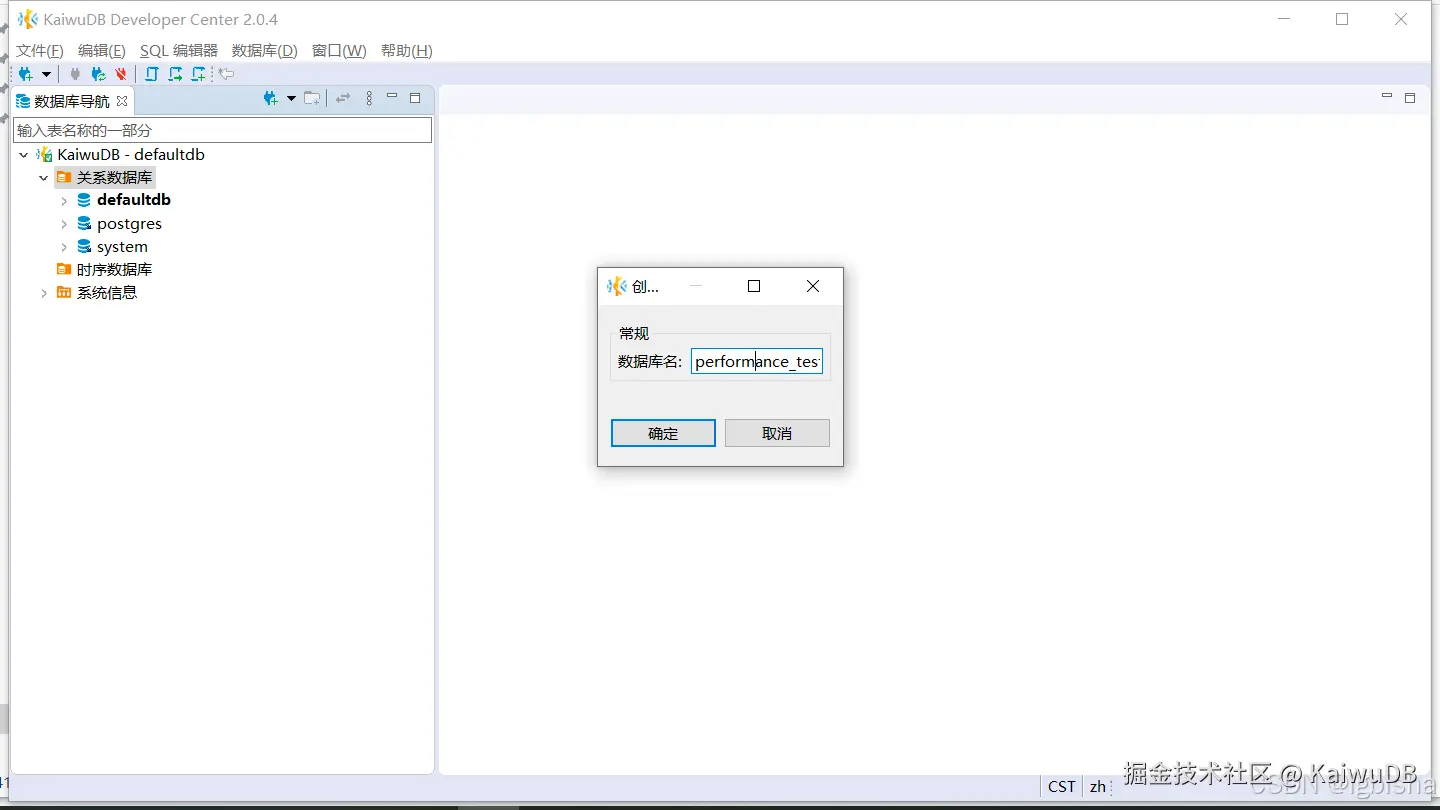
Task: Click the 数据库名 text field in dialog
Action: tap(757, 362)
